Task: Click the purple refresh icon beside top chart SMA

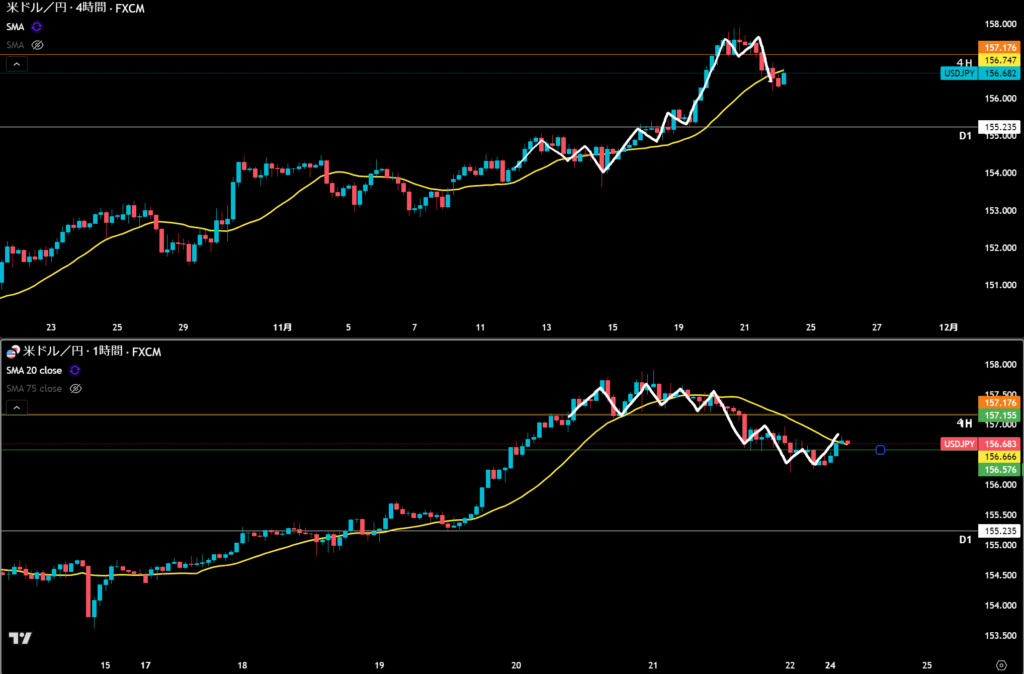Action: pyautogui.click(x=37, y=27)
